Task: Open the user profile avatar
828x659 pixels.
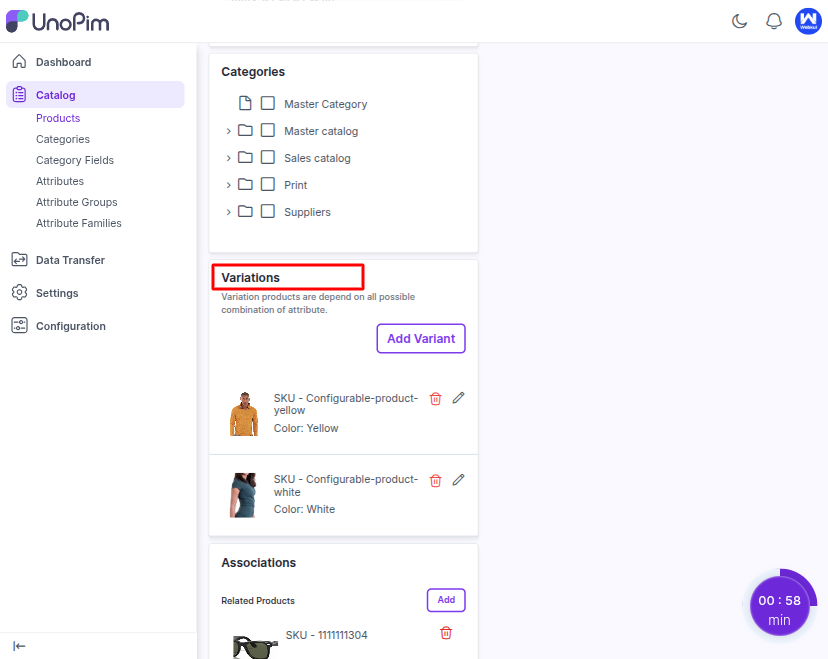Action: (808, 21)
